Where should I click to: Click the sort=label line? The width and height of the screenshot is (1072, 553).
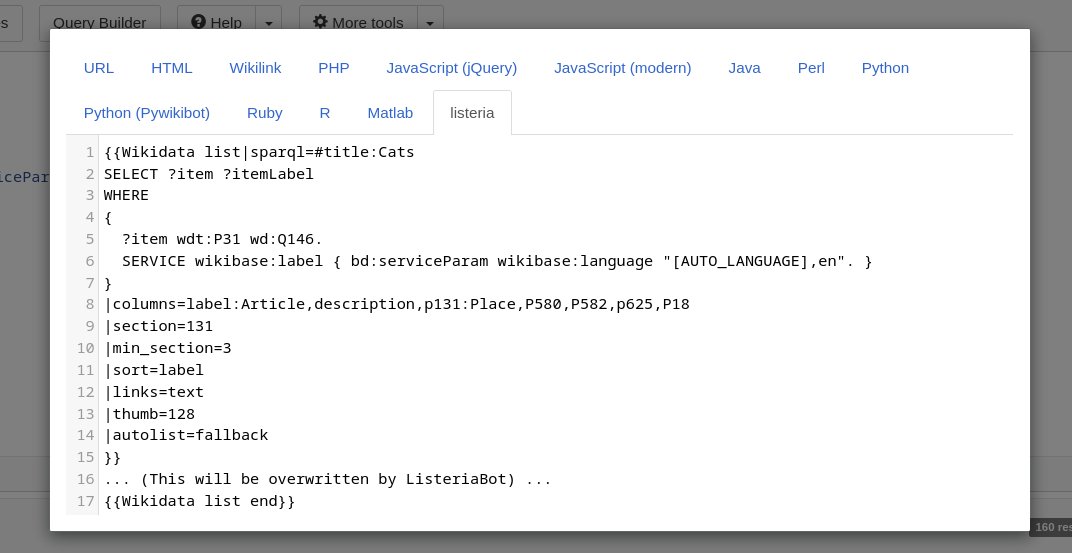coord(154,370)
